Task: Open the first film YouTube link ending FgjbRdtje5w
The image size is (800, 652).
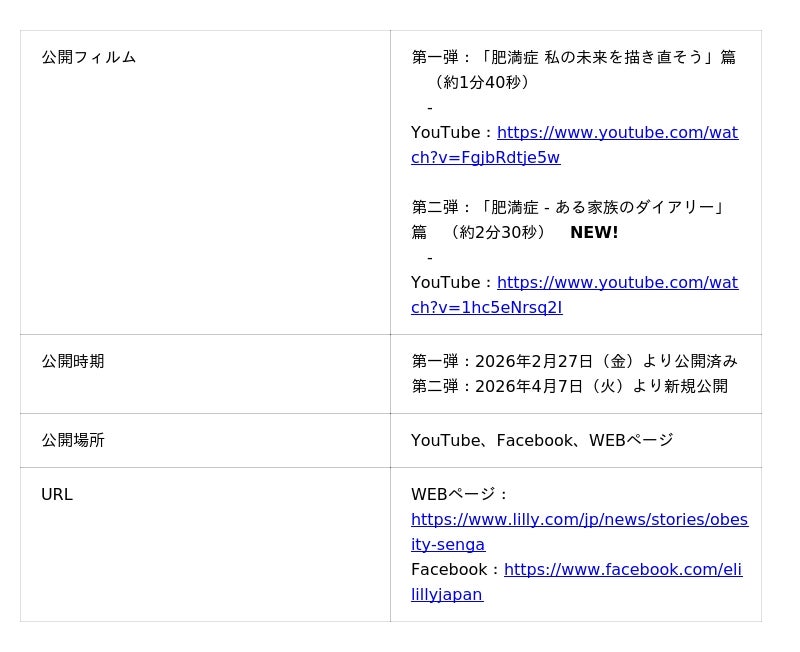Action: 617,133
